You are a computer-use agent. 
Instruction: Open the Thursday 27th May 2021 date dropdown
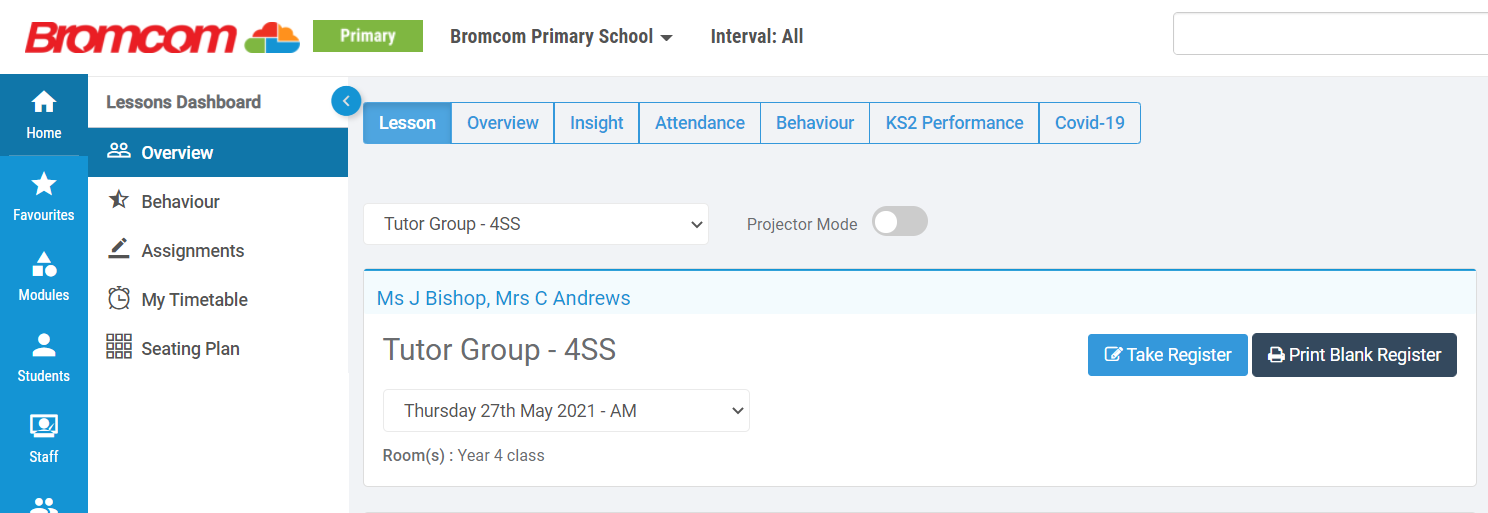[566, 410]
